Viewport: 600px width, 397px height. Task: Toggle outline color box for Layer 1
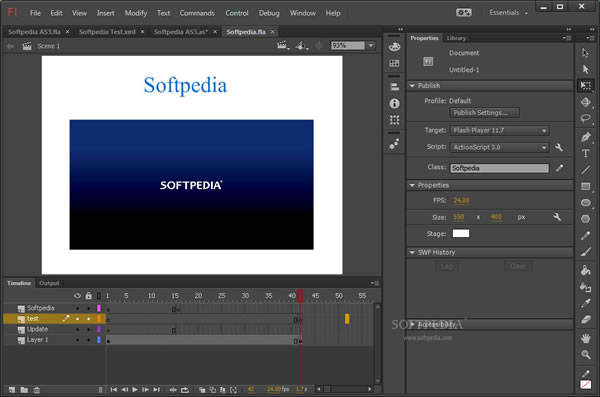pos(99,340)
